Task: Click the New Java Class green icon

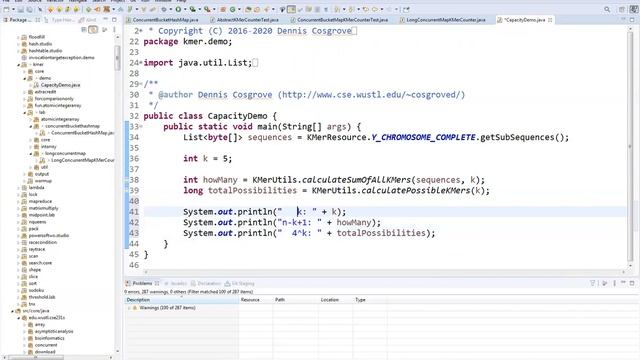Action: coord(233,9)
